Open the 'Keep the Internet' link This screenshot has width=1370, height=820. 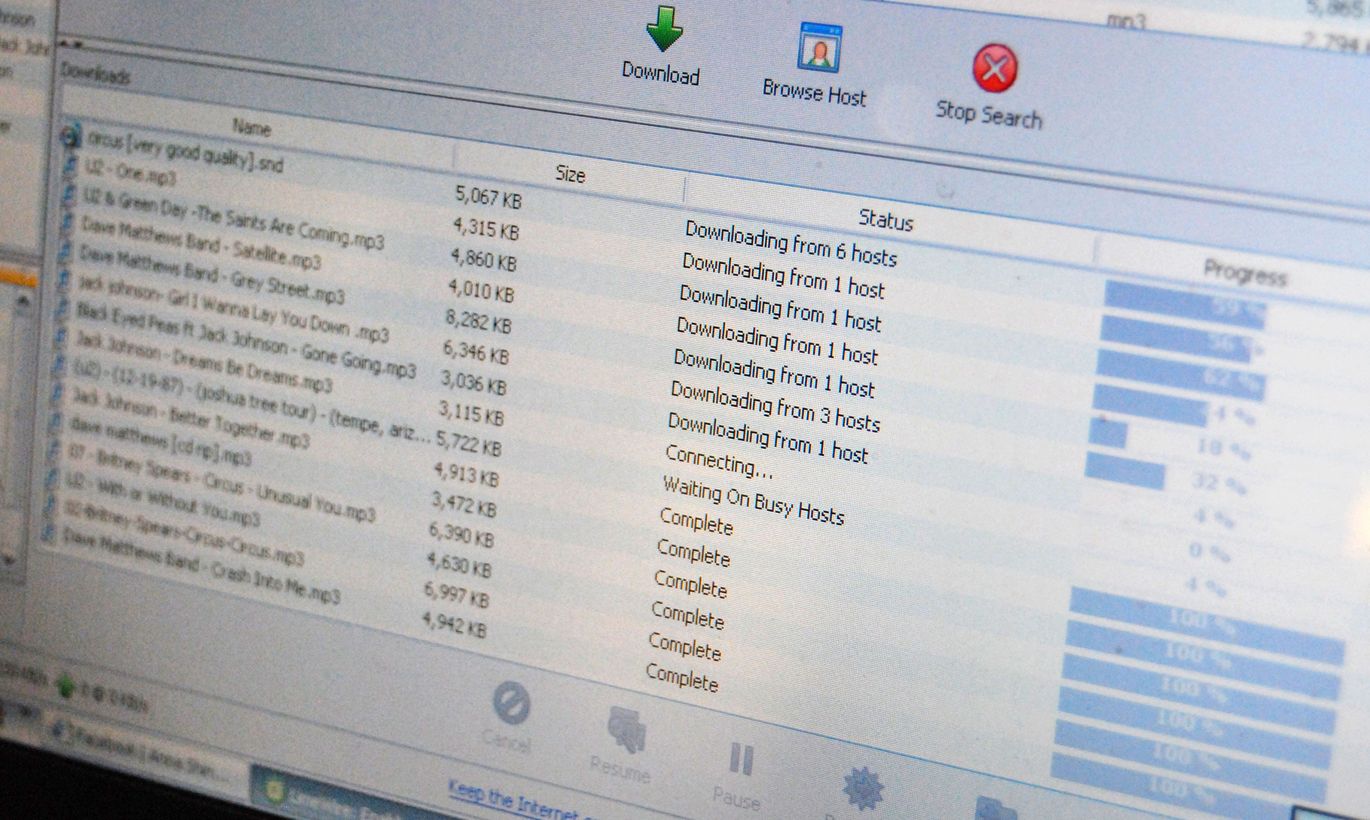click(515, 801)
